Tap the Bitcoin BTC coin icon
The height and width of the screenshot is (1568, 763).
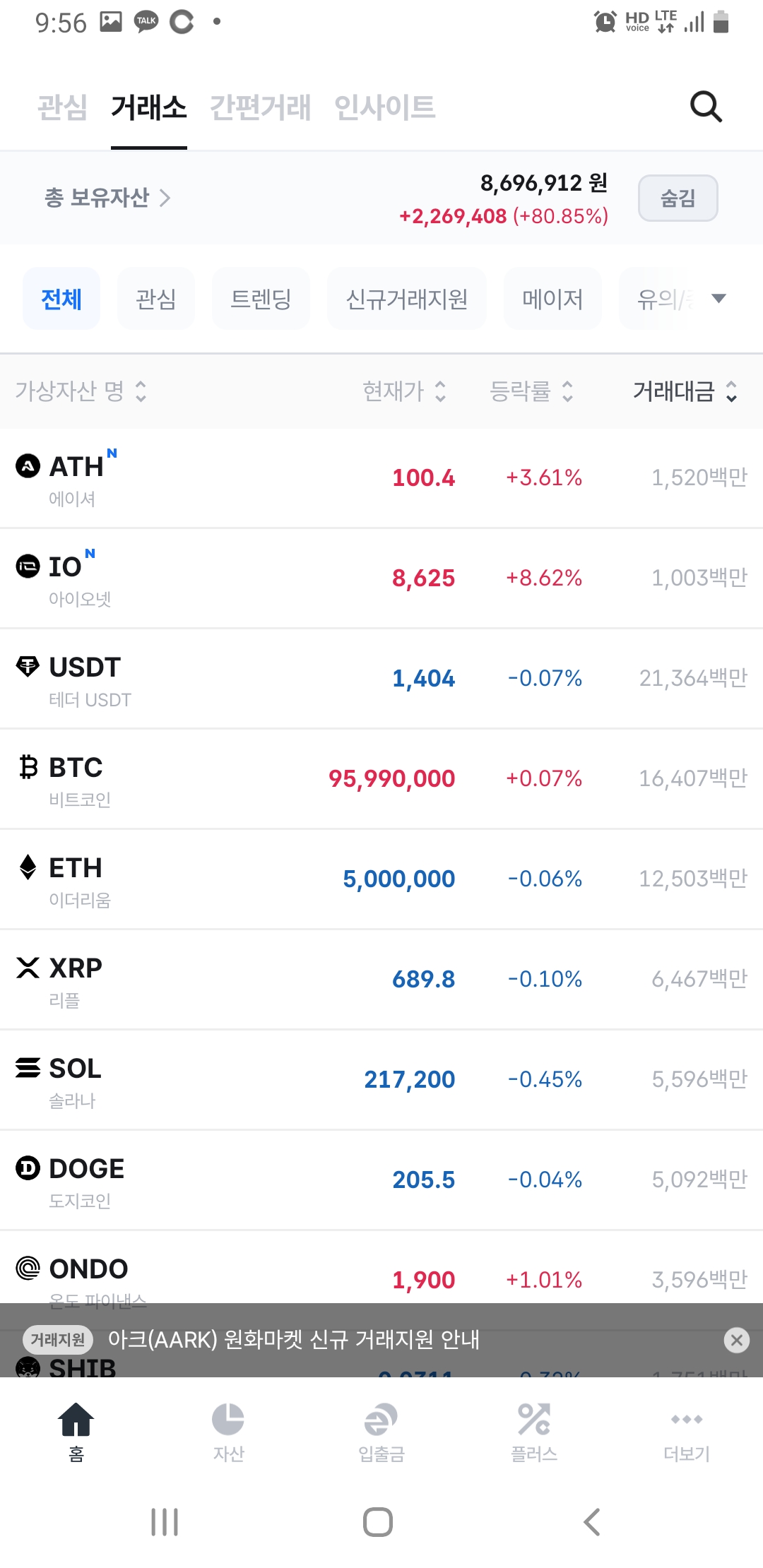click(x=28, y=767)
